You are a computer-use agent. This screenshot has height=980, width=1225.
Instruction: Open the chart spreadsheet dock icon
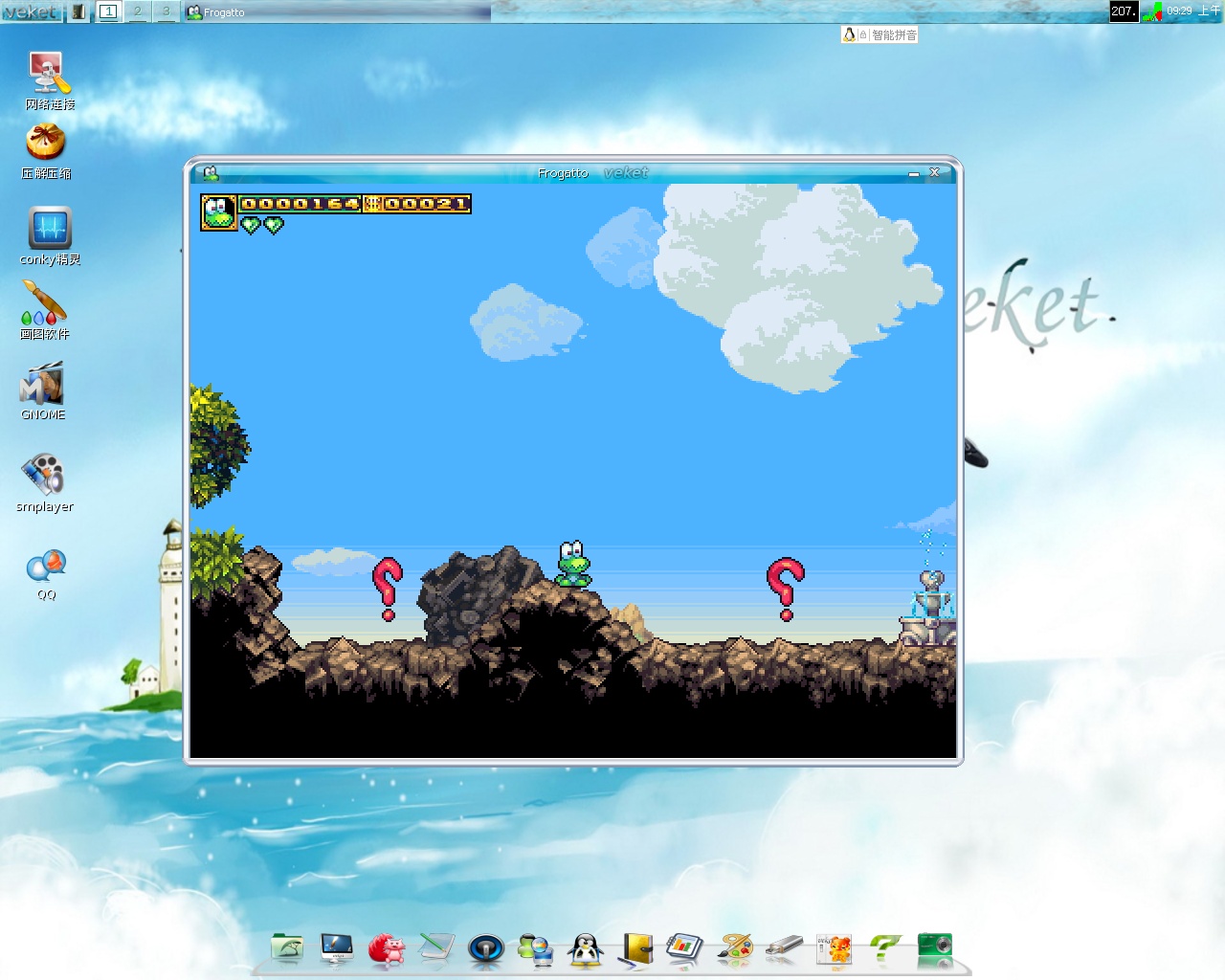click(685, 948)
